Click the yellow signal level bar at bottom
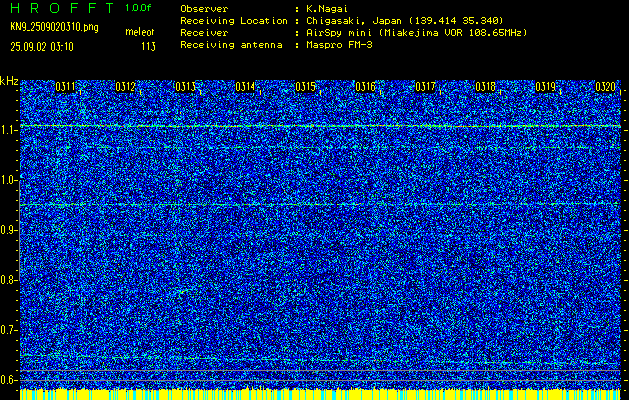 [321, 394]
